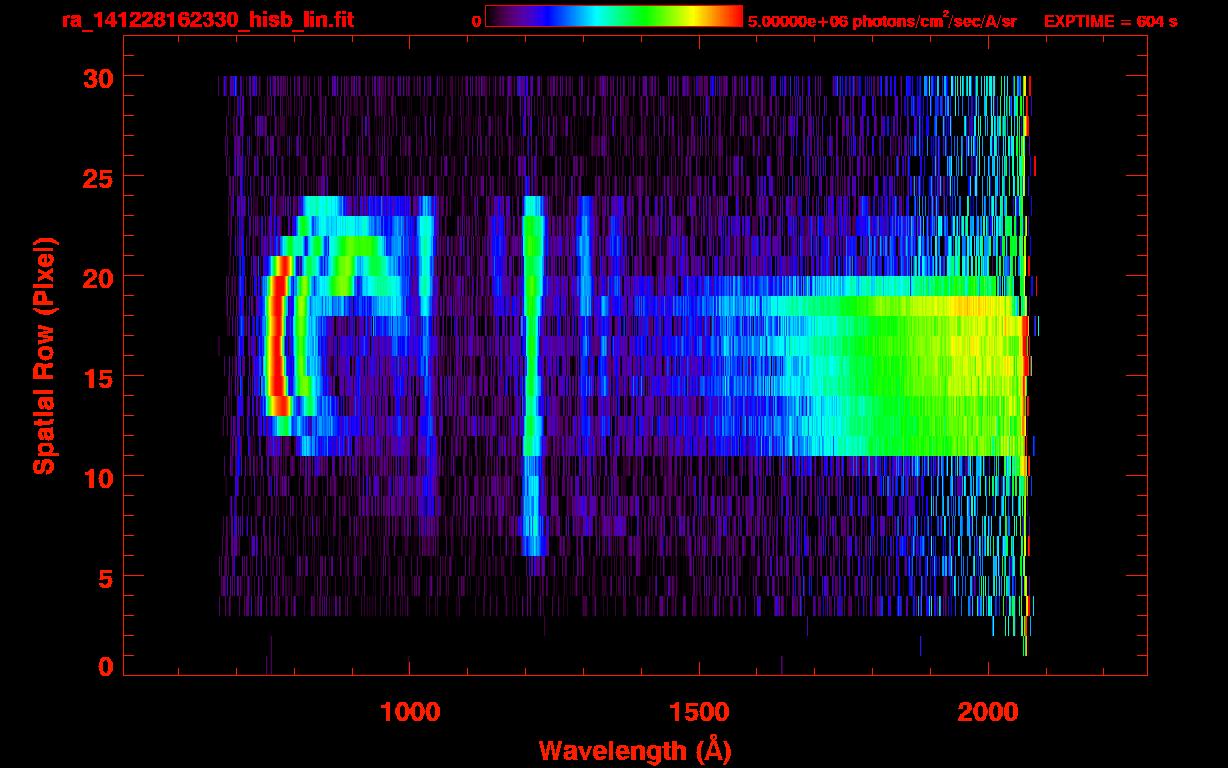The image size is (1228, 768).
Task: Click the 2000 wavelength tick label
Action: 988,712
